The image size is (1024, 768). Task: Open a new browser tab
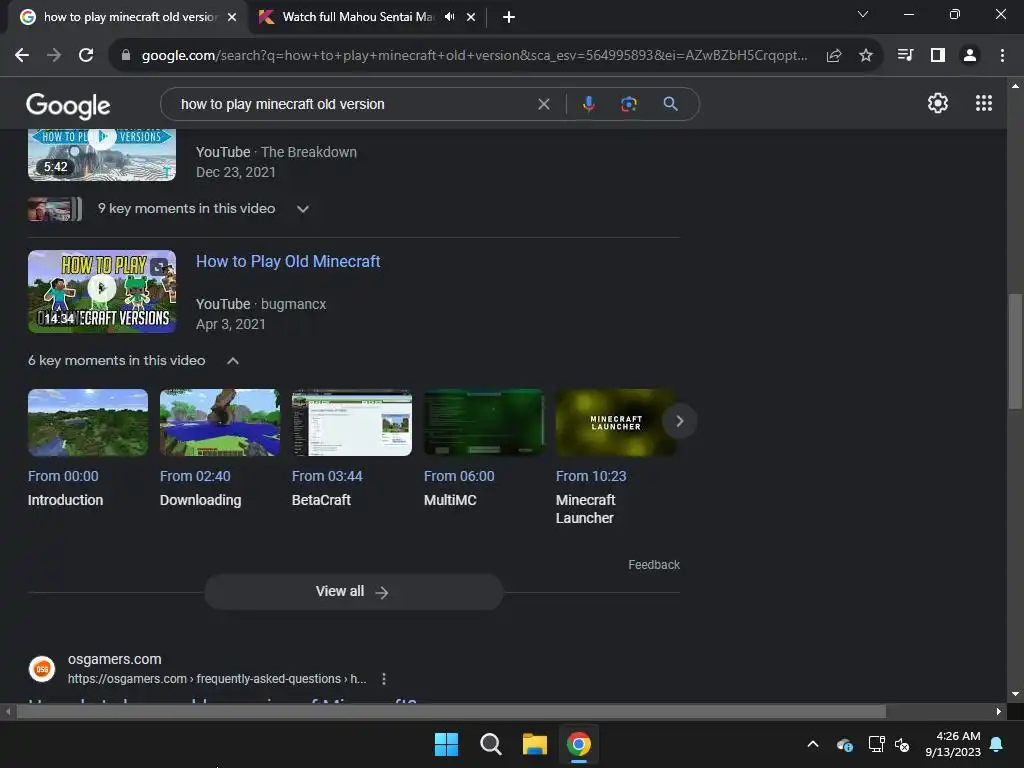[x=509, y=17]
